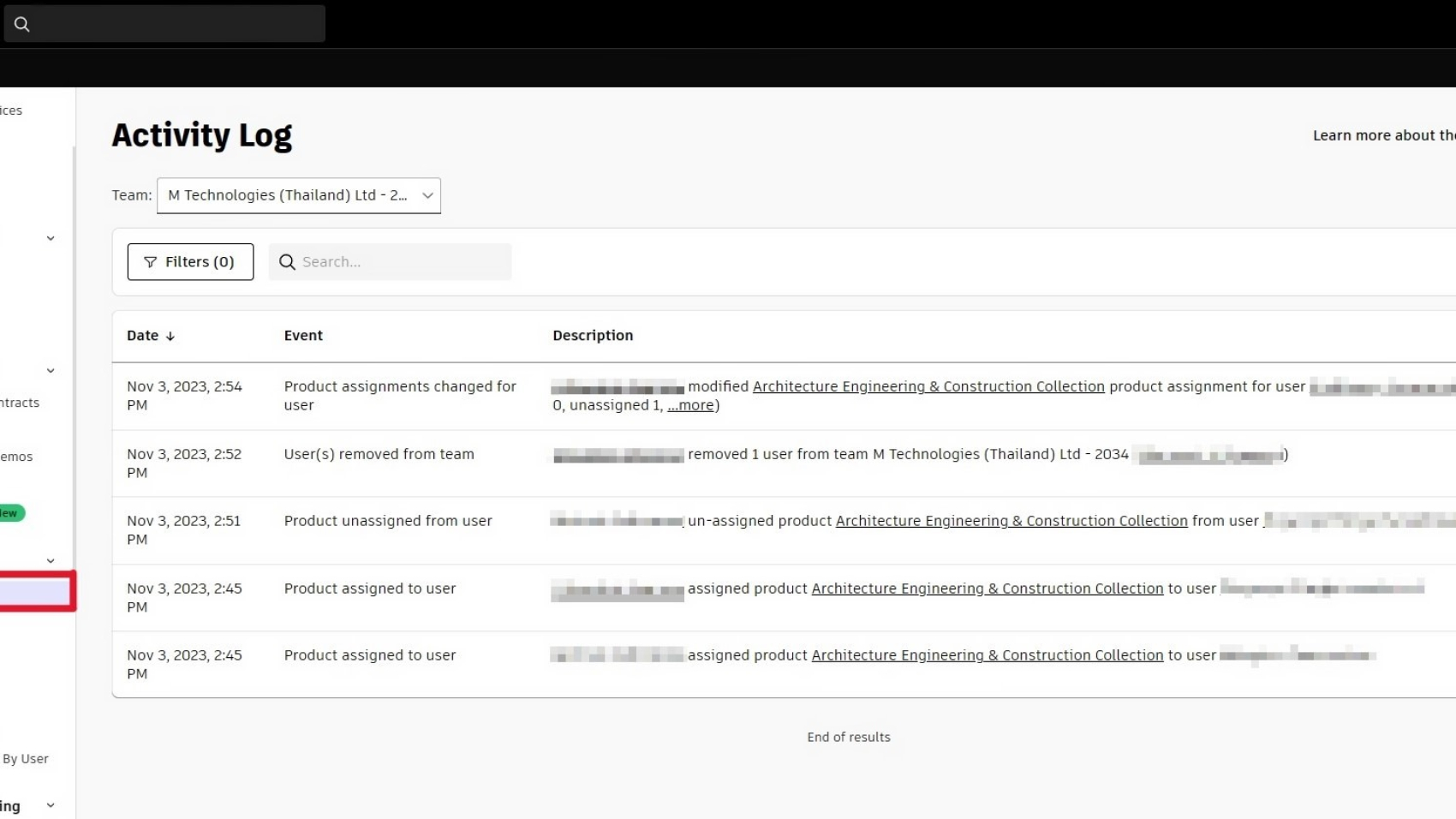The image size is (1456, 819).
Task: Expand the bottom sidebar section chevron near 'ing'
Action: tap(51, 805)
